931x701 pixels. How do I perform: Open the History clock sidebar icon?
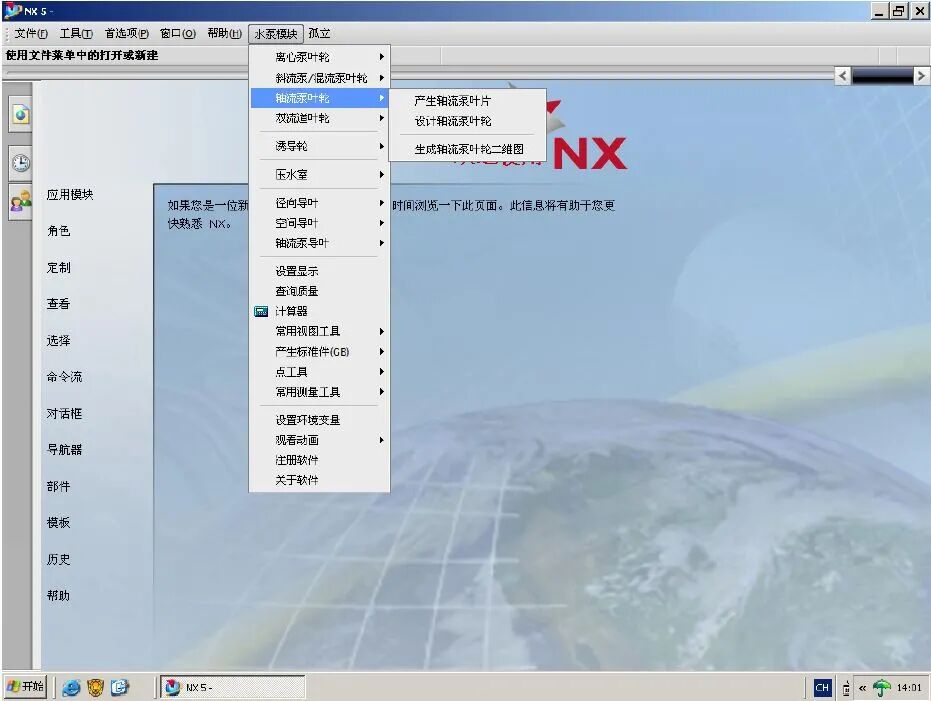pos(20,162)
